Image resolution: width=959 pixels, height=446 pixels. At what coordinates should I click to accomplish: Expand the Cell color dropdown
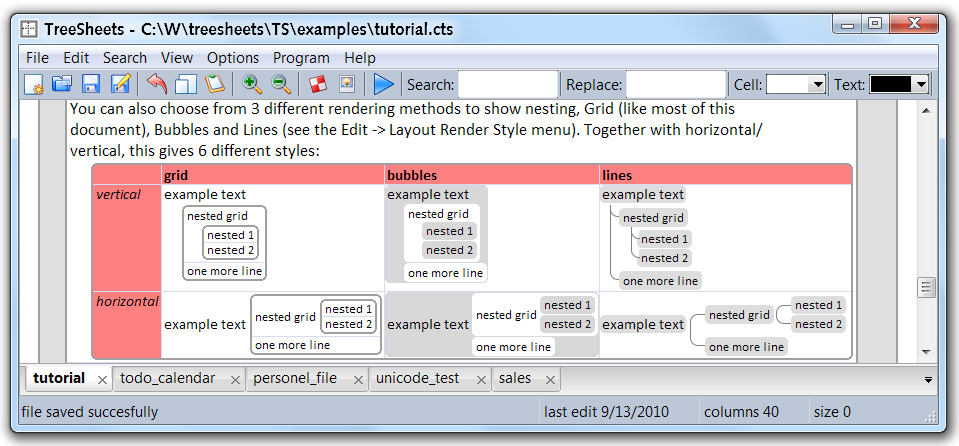click(816, 85)
